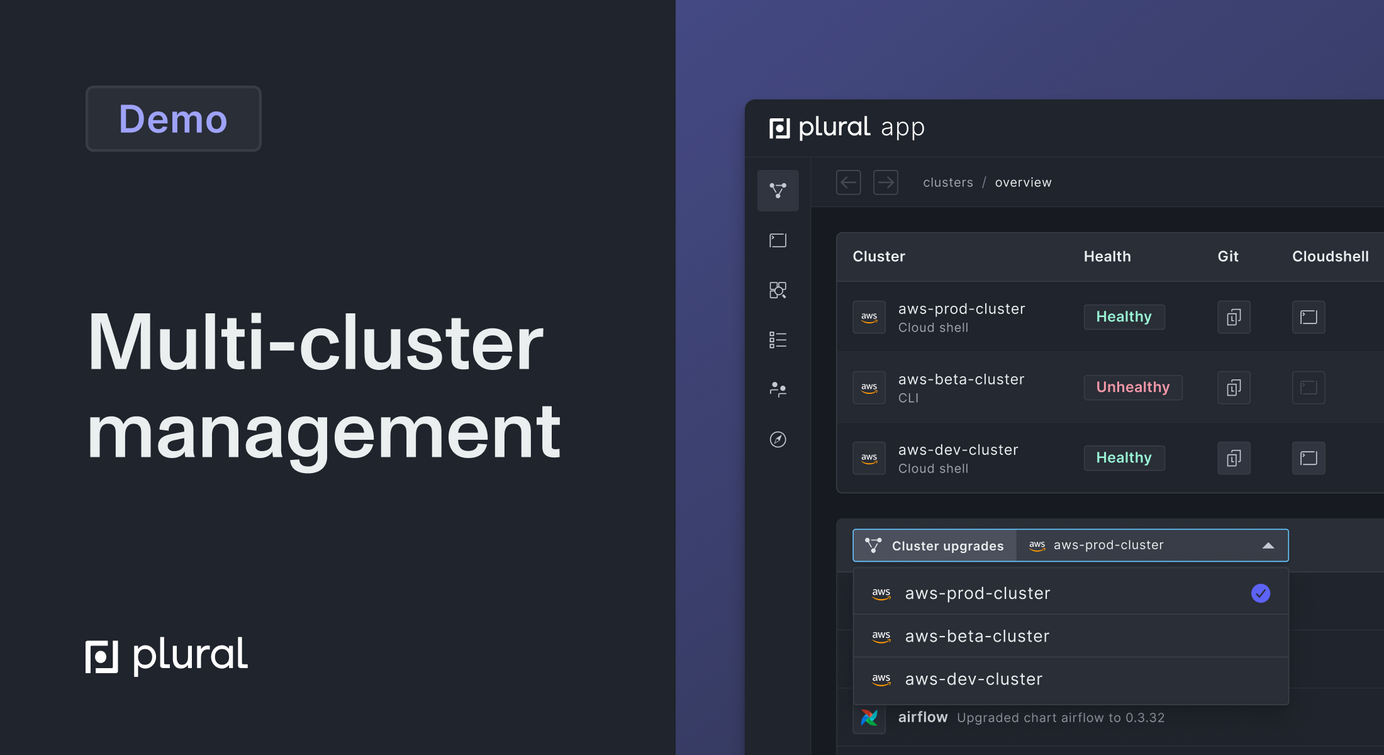This screenshot has height=755, width=1384.
Task: Click the Unhealthy badge of aws-beta-cluster
Action: pos(1133,387)
